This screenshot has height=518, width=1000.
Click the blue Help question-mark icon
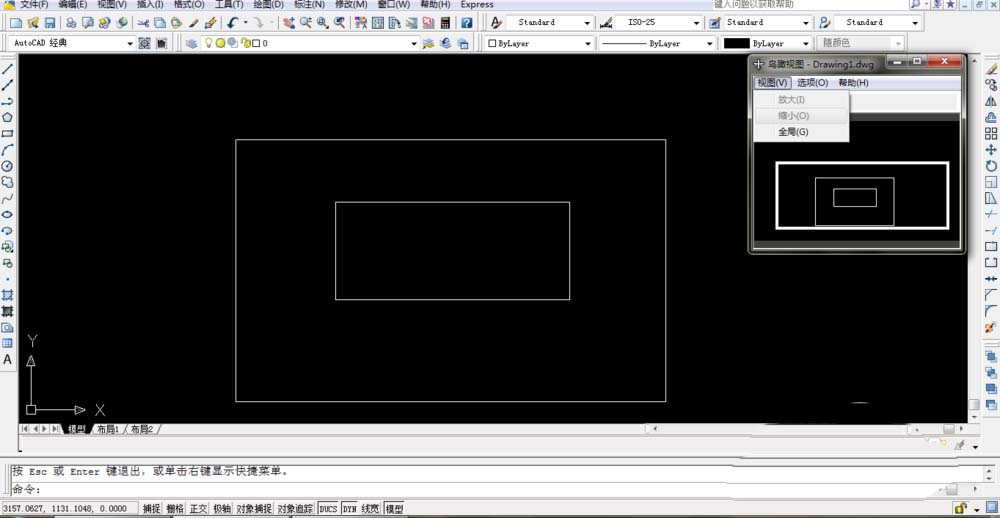coord(467,23)
